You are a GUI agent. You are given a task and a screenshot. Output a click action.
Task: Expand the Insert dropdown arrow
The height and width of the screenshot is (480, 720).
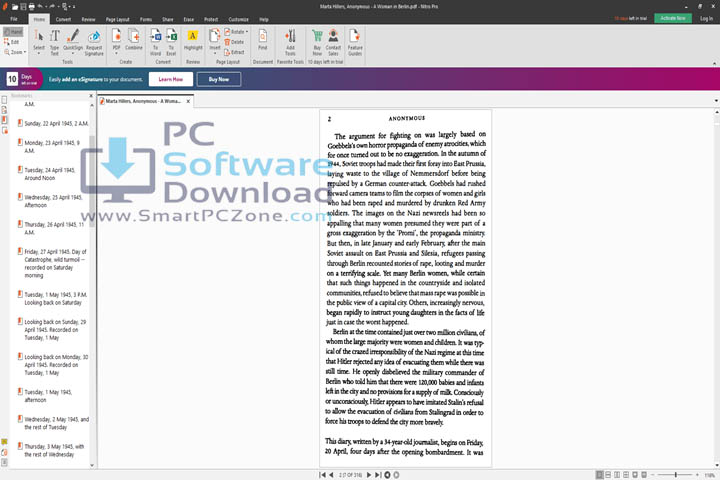click(214, 54)
